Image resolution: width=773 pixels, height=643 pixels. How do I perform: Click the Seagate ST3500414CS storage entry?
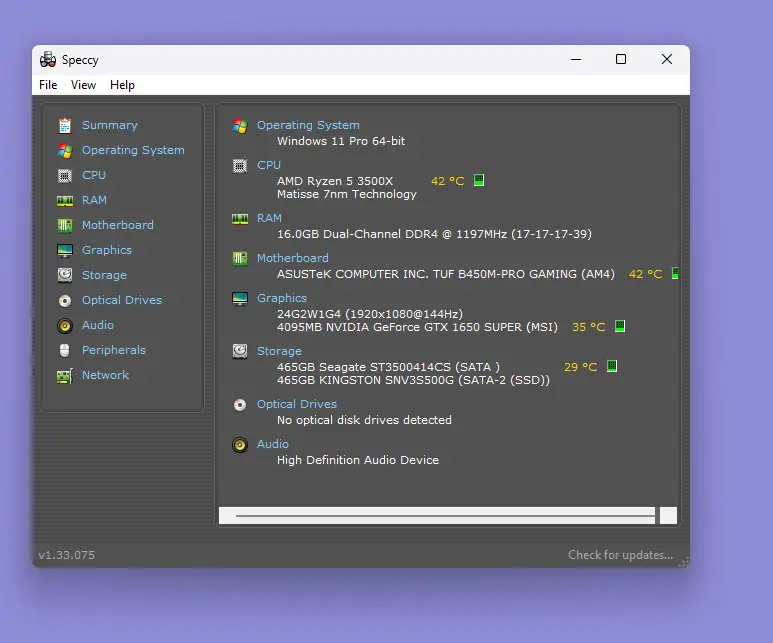point(388,367)
